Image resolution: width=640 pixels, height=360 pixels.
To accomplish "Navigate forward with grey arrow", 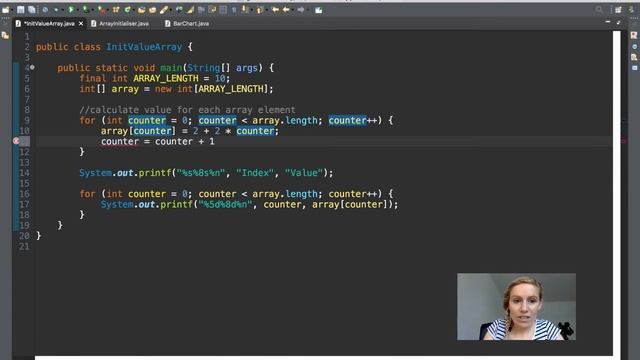I will 301,9.
